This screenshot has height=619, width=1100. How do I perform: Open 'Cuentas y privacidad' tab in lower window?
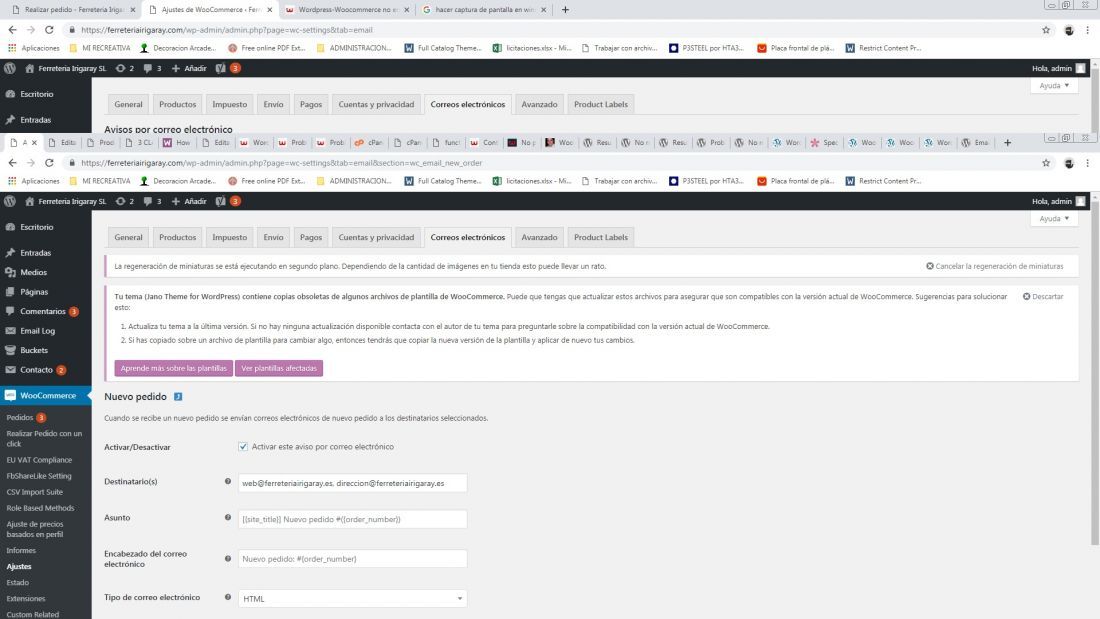point(376,237)
